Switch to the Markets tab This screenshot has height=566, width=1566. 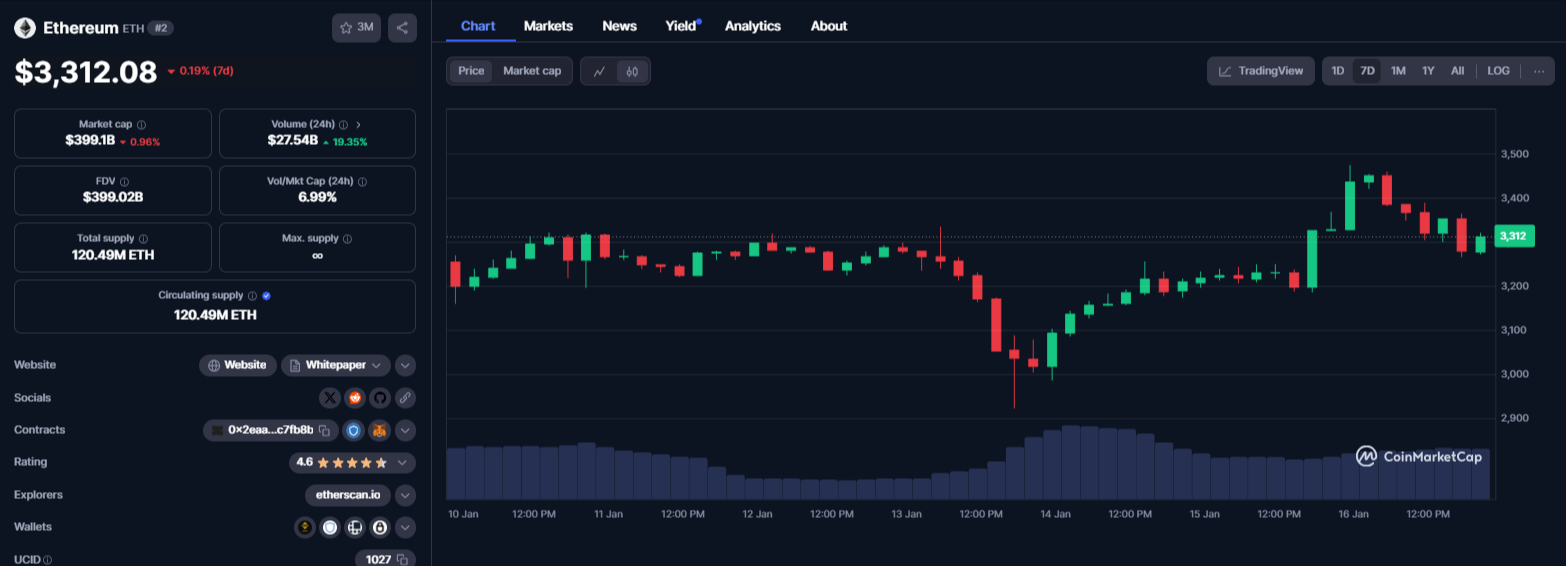[548, 26]
